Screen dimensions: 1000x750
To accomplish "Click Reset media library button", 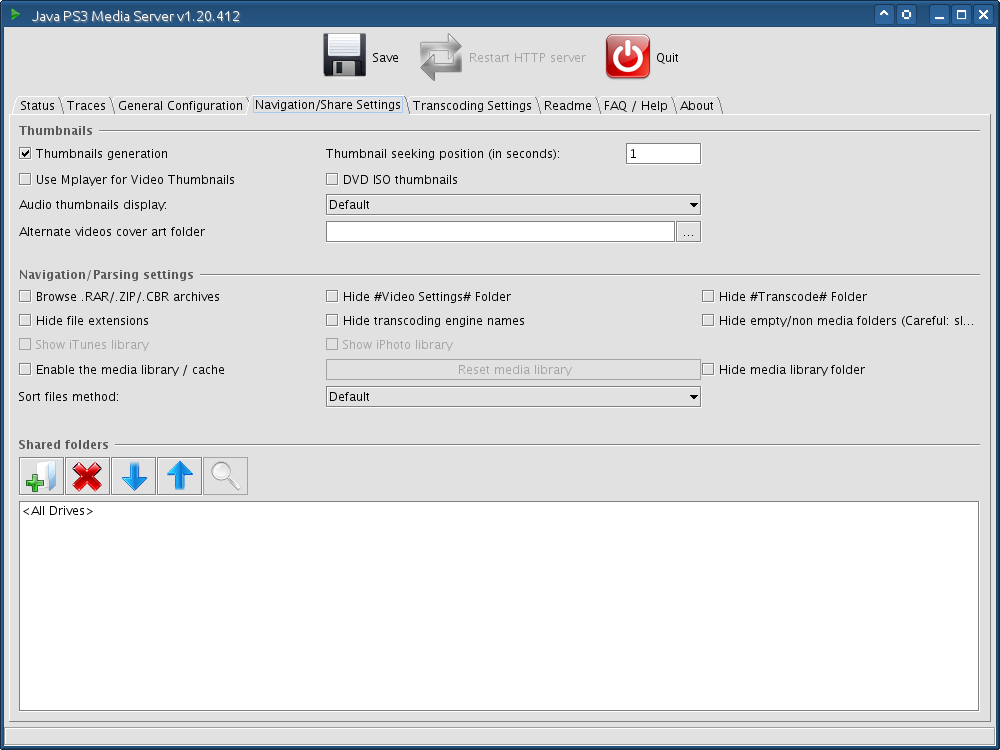I will tap(513, 370).
